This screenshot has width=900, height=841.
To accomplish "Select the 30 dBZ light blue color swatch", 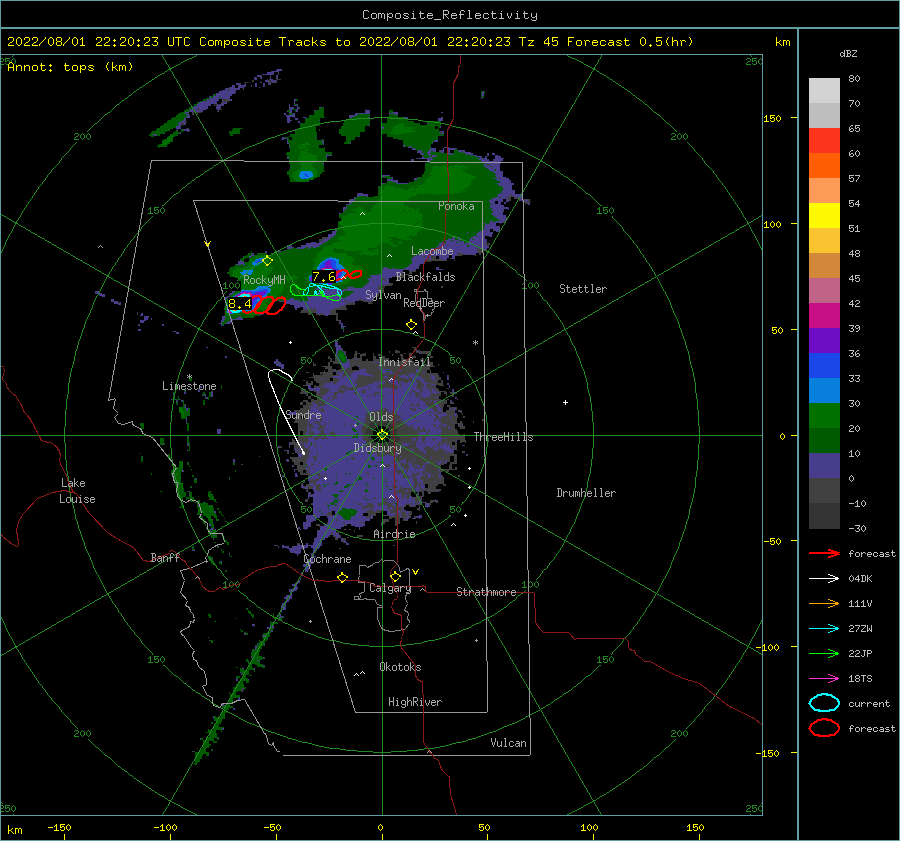I will (824, 390).
